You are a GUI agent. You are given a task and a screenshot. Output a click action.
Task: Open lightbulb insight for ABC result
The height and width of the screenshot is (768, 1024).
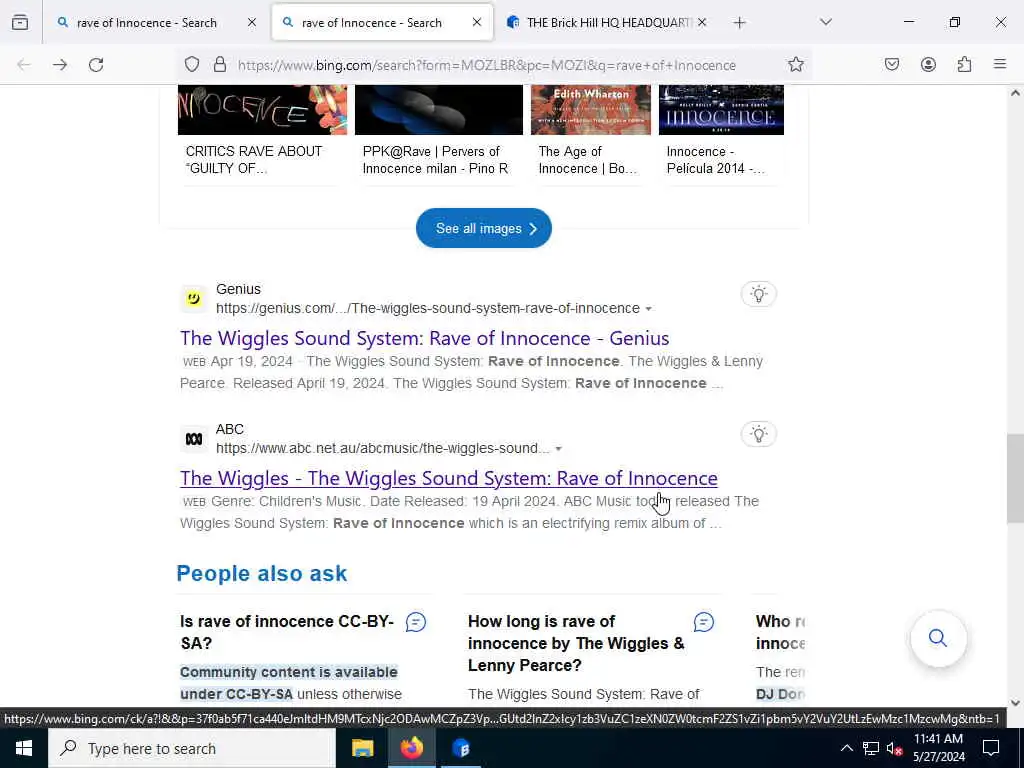[758, 434]
